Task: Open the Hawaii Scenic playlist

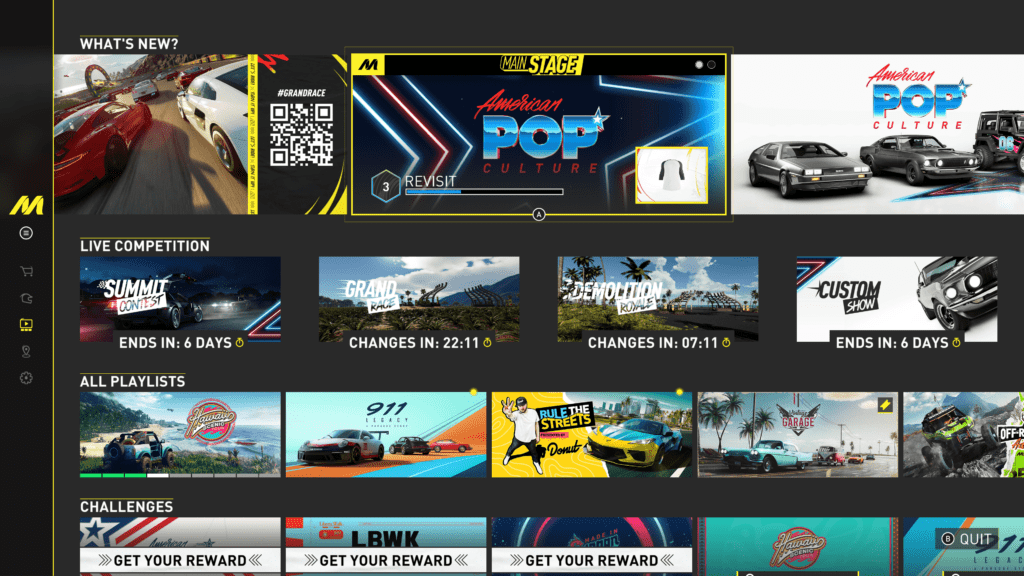Action: (180, 434)
